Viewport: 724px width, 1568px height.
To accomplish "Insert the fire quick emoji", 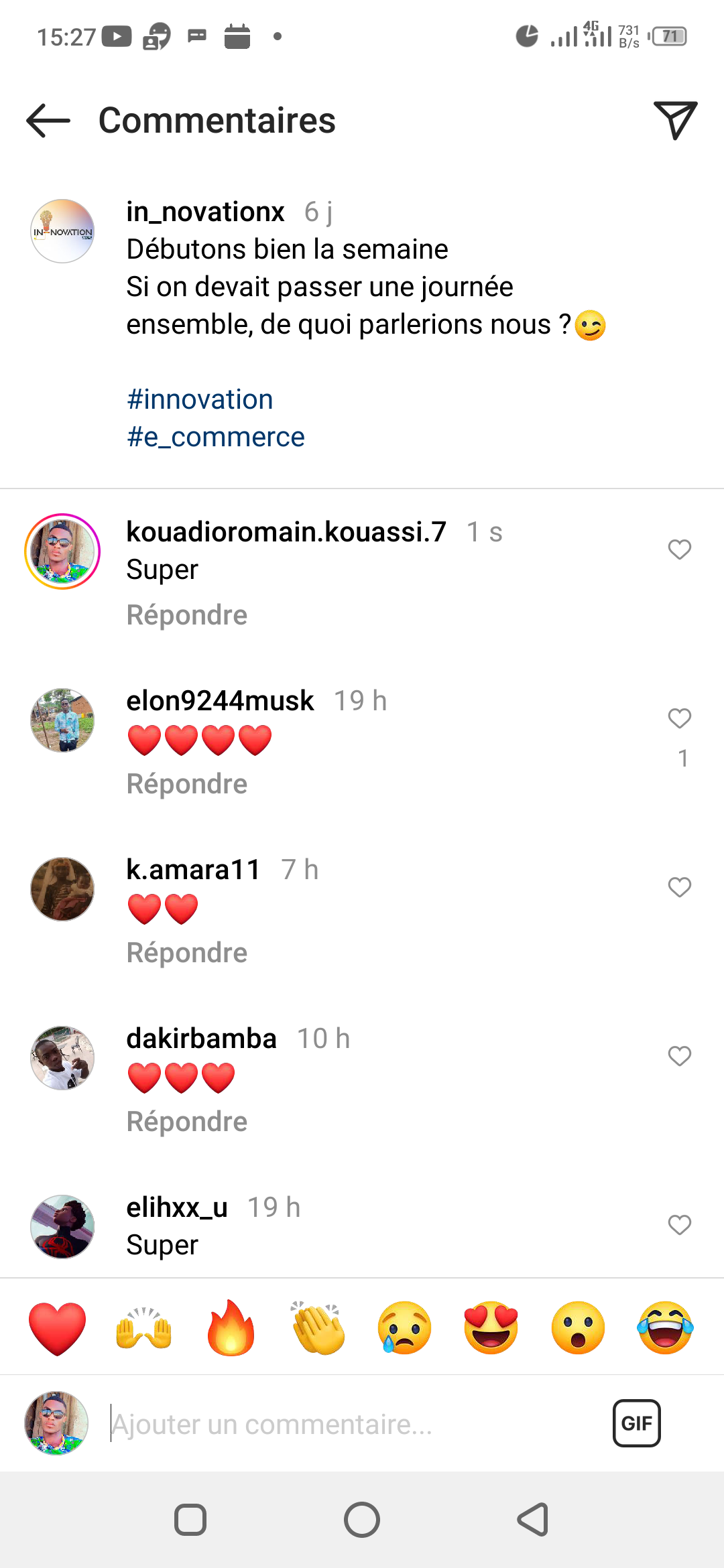I will [231, 1328].
